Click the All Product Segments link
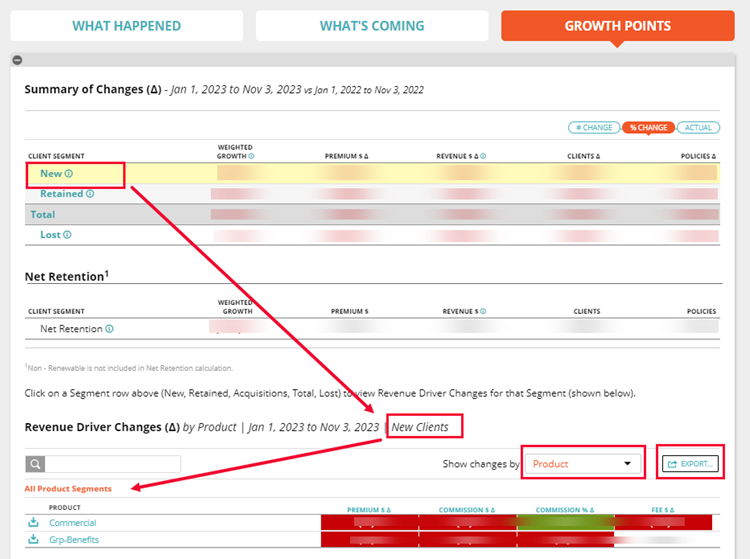Image resolution: width=750 pixels, height=559 pixels. (68, 488)
